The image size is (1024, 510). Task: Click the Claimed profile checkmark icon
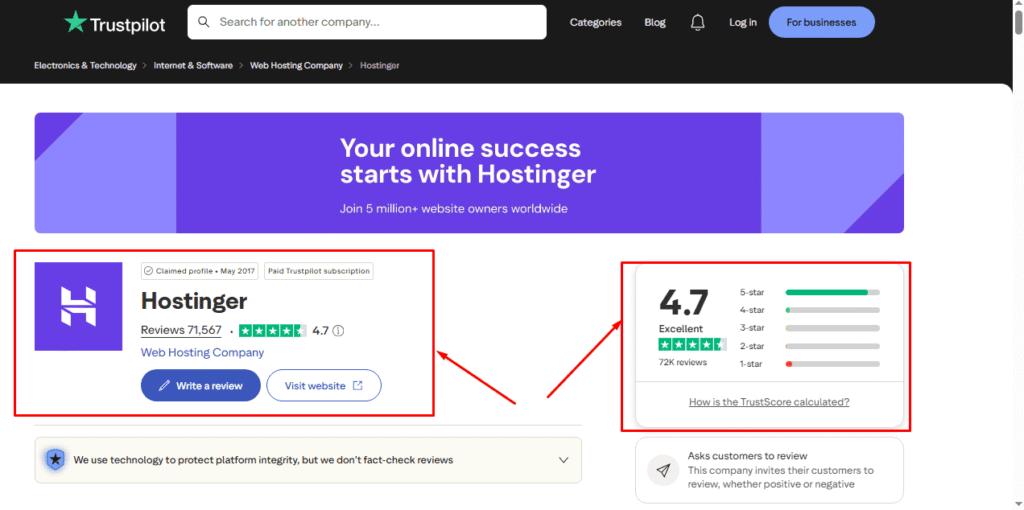148,271
